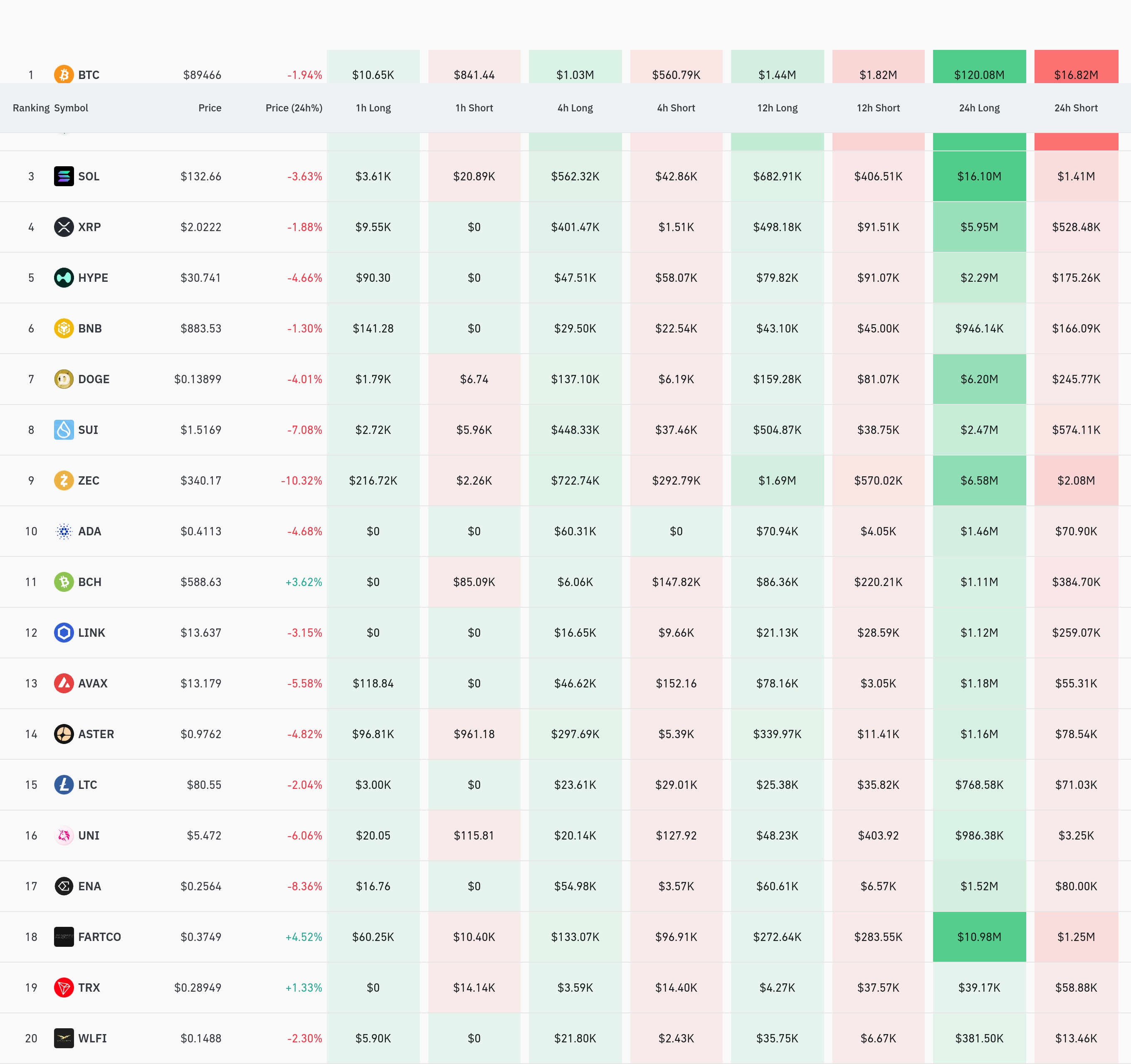Click the WLFI symbol name
The height and width of the screenshot is (1064, 1131).
click(x=92, y=1038)
